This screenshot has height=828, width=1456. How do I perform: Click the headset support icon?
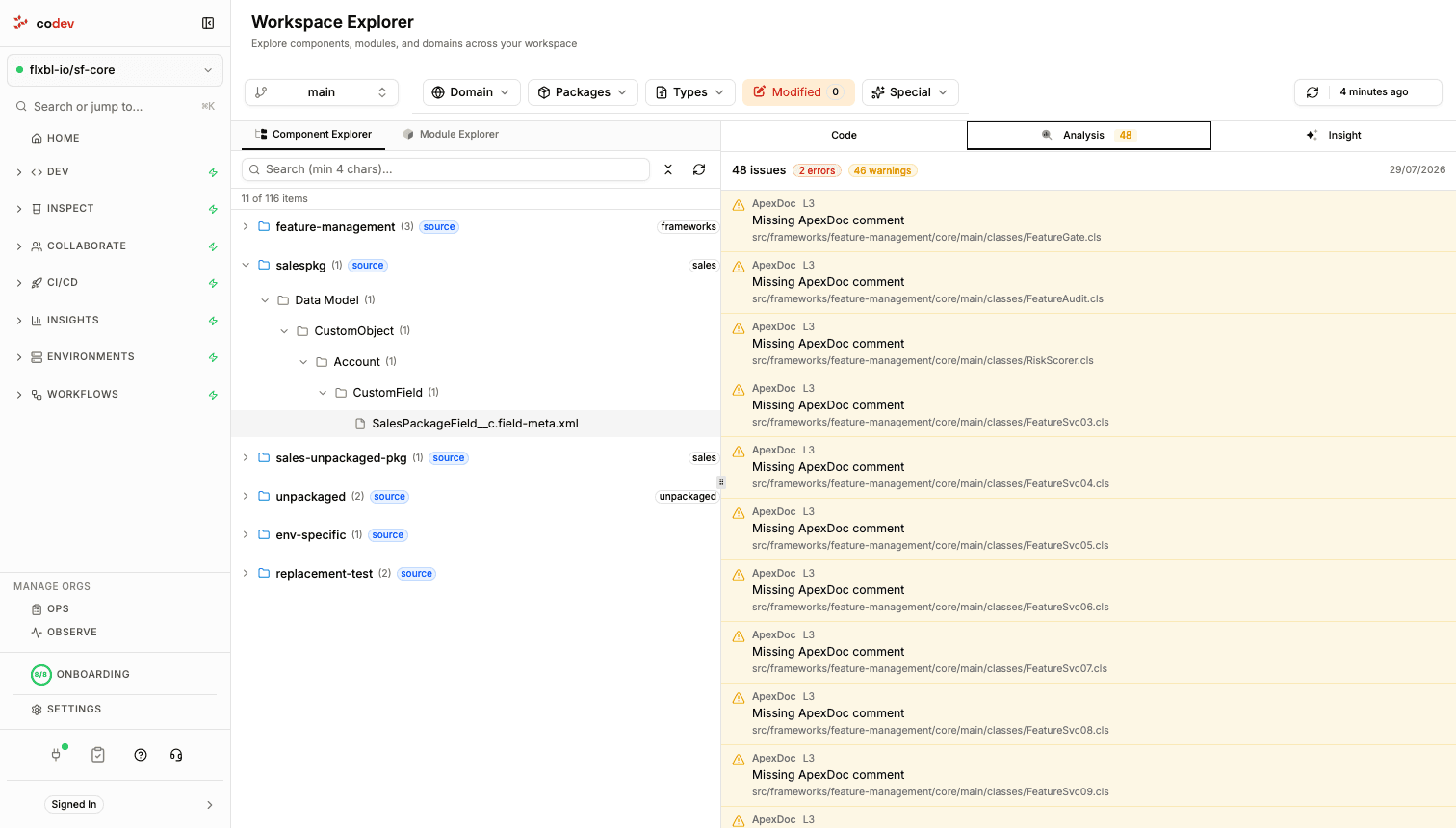[176, 755]
